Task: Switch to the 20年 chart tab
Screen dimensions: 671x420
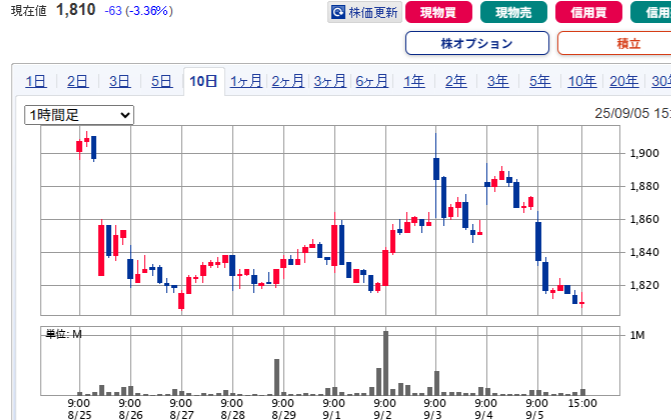Action: click(x=623, y=81)
